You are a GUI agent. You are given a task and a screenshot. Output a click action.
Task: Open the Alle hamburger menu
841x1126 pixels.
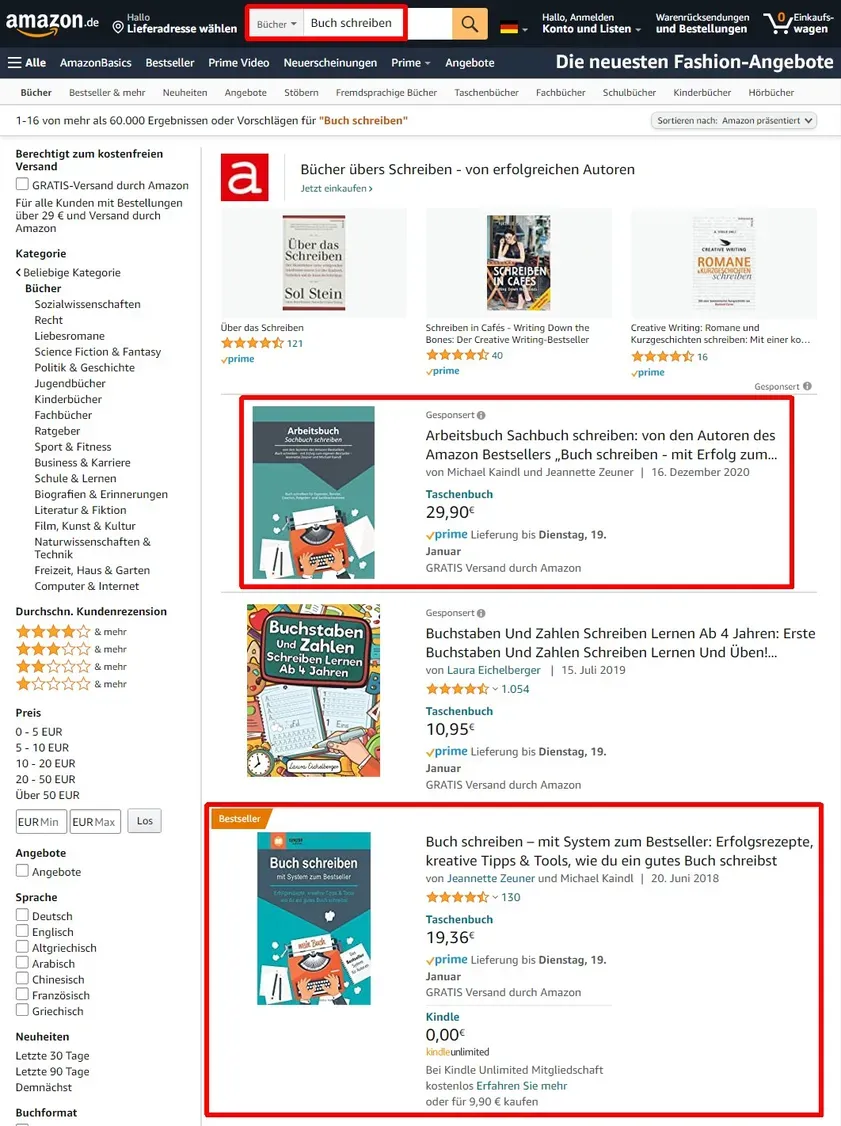click(27, 62)
